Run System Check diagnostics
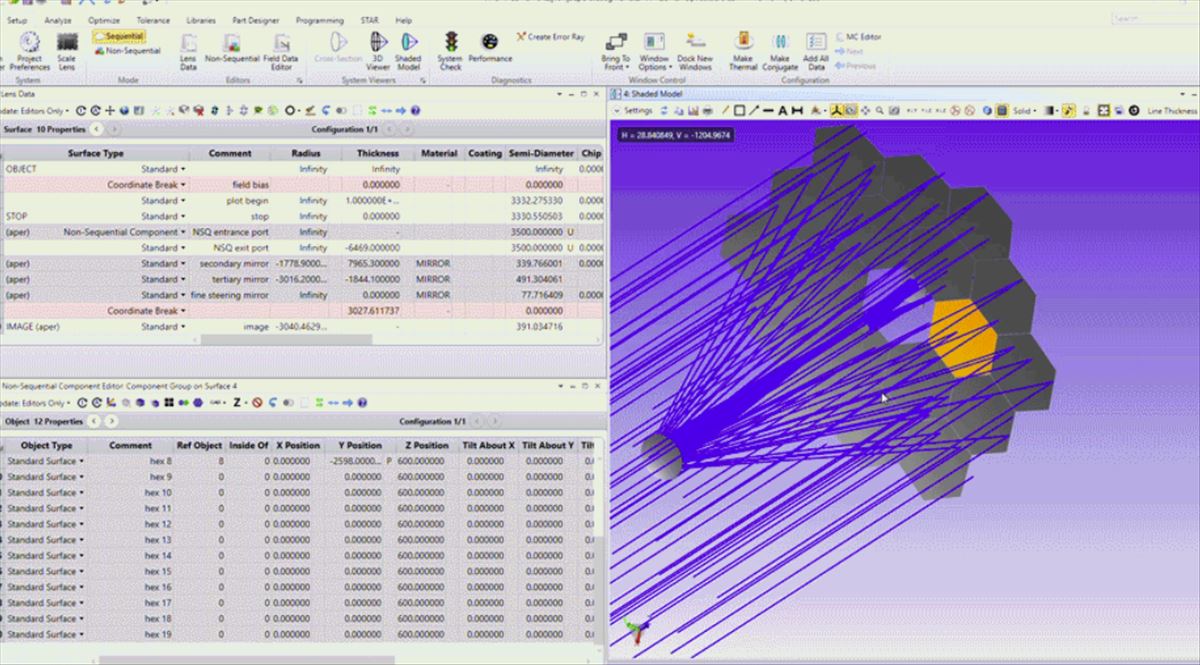The image size is (1200, 665). click(451, 51)
